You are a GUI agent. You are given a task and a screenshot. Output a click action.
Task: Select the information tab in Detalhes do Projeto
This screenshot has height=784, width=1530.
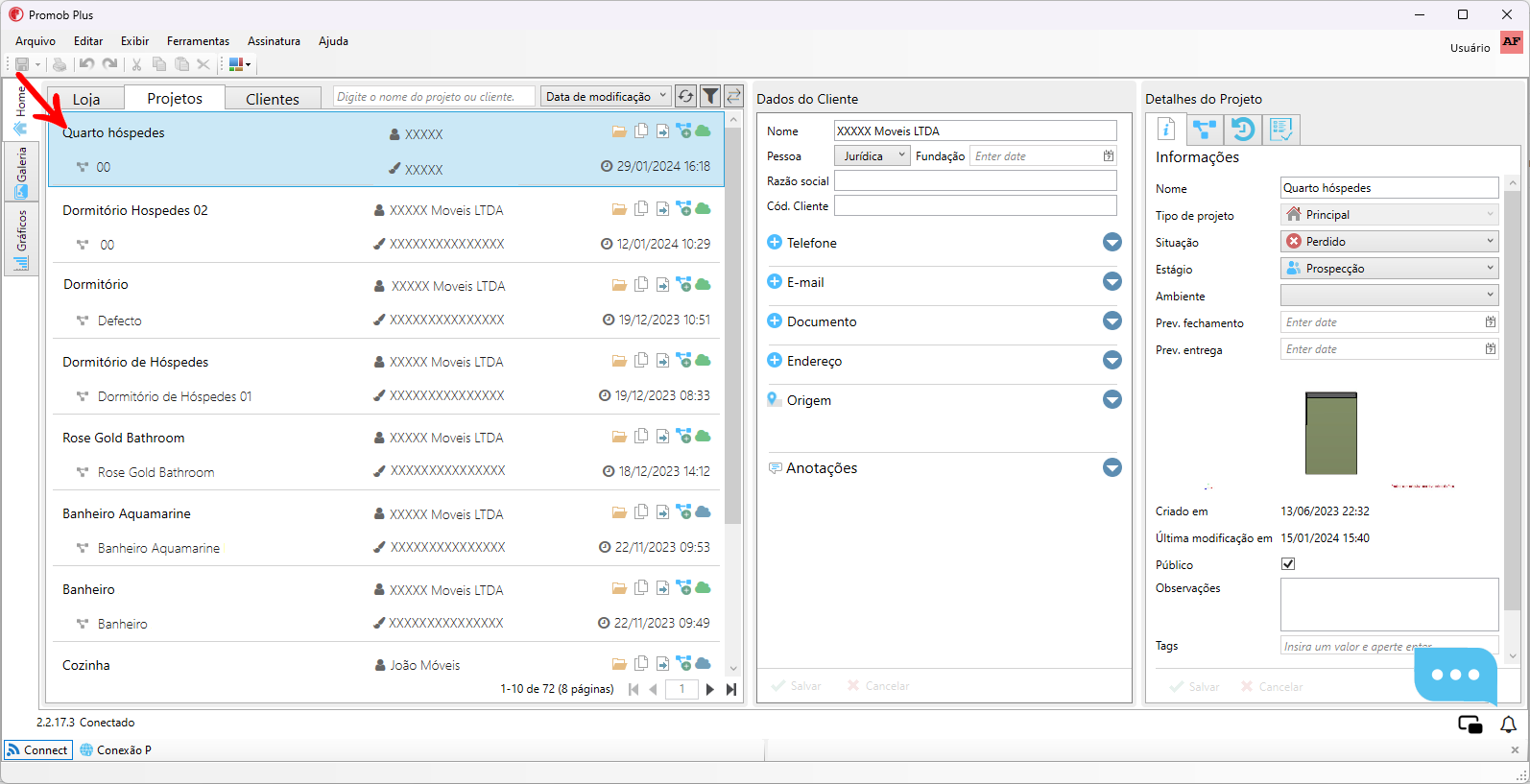tap(1166, 130)
